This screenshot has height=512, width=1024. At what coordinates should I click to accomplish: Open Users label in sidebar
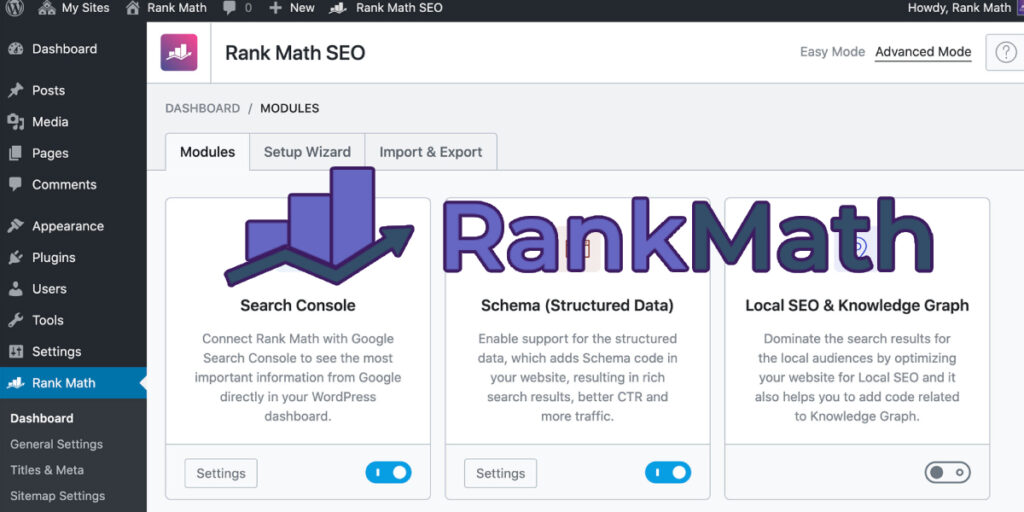[x=49, y=289]
